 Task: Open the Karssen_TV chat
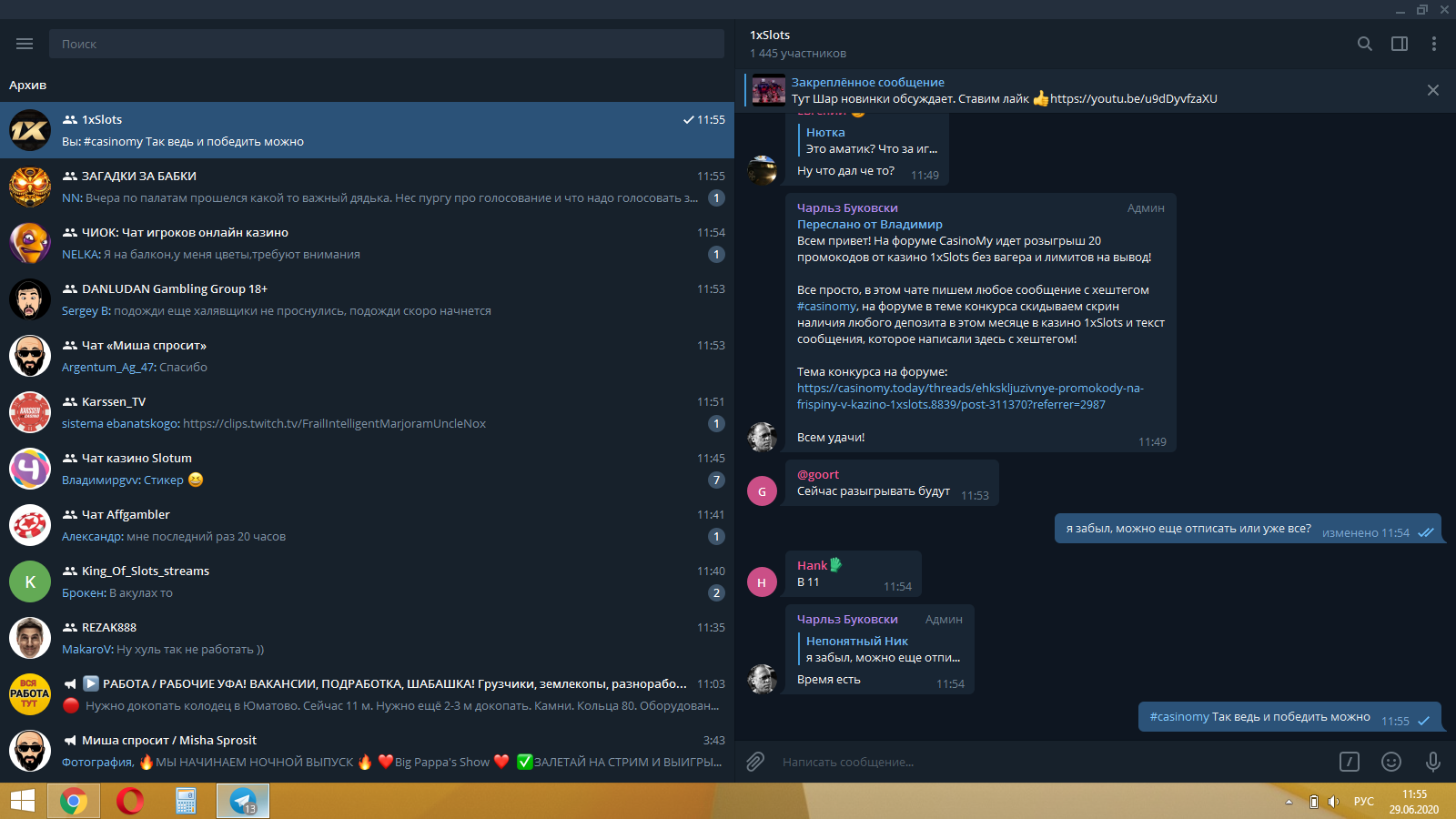coord(367,412)
